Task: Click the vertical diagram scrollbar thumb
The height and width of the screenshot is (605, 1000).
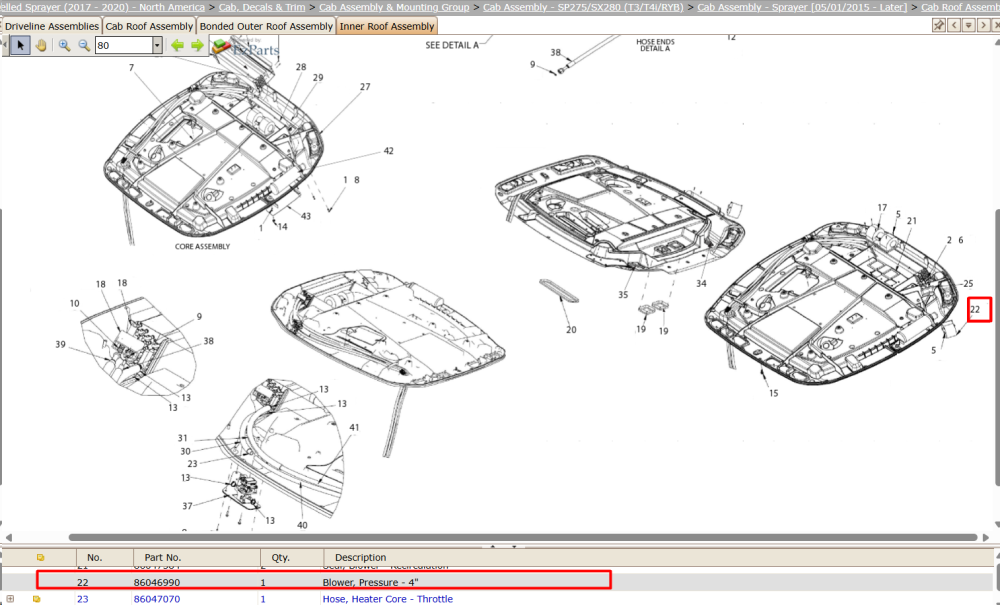Action: [997, 347]
